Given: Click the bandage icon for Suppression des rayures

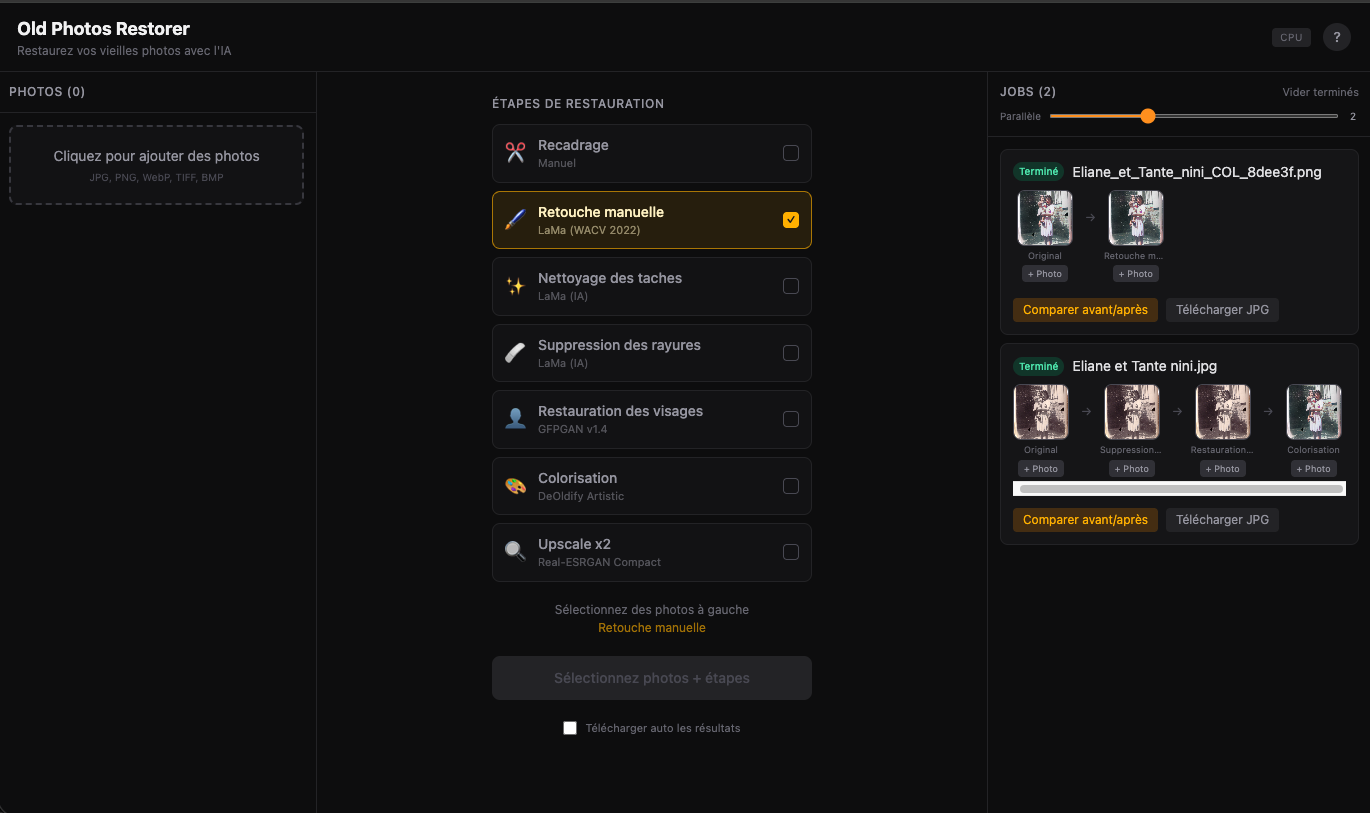Looking at the screenshot, I should tap(515, 353).
